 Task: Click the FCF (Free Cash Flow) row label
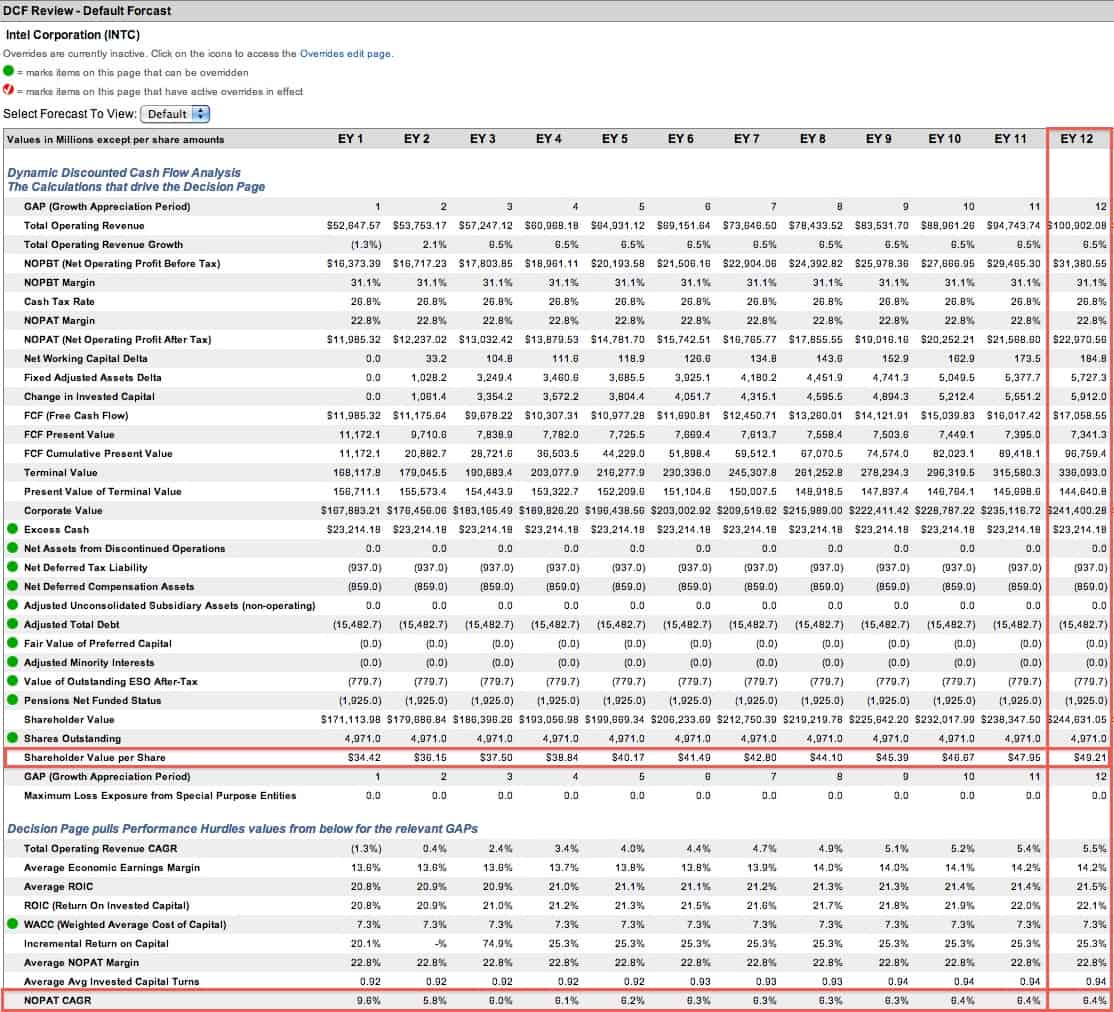click(76, 415)
